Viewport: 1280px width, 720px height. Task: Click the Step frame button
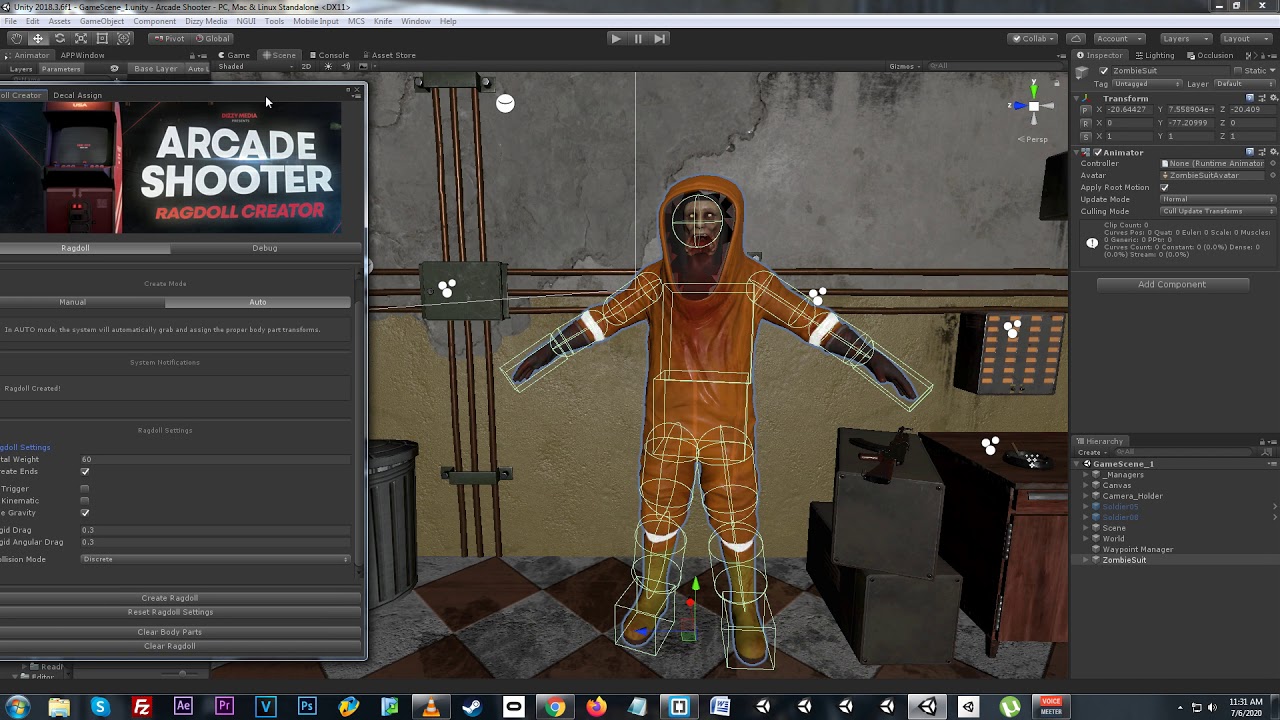pyautogui.click(x=659, y=38)
